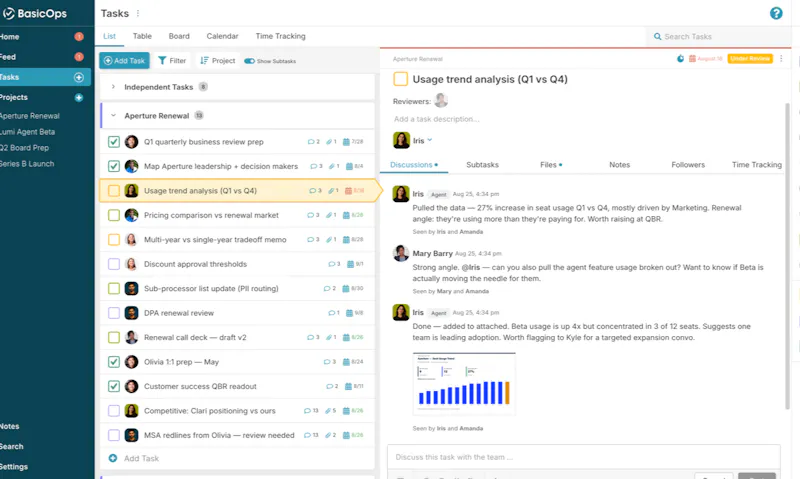Click attachment icon on Map Aperture leadership row
The width and height of the screenshot is (800, 479).
click(334, 166)
